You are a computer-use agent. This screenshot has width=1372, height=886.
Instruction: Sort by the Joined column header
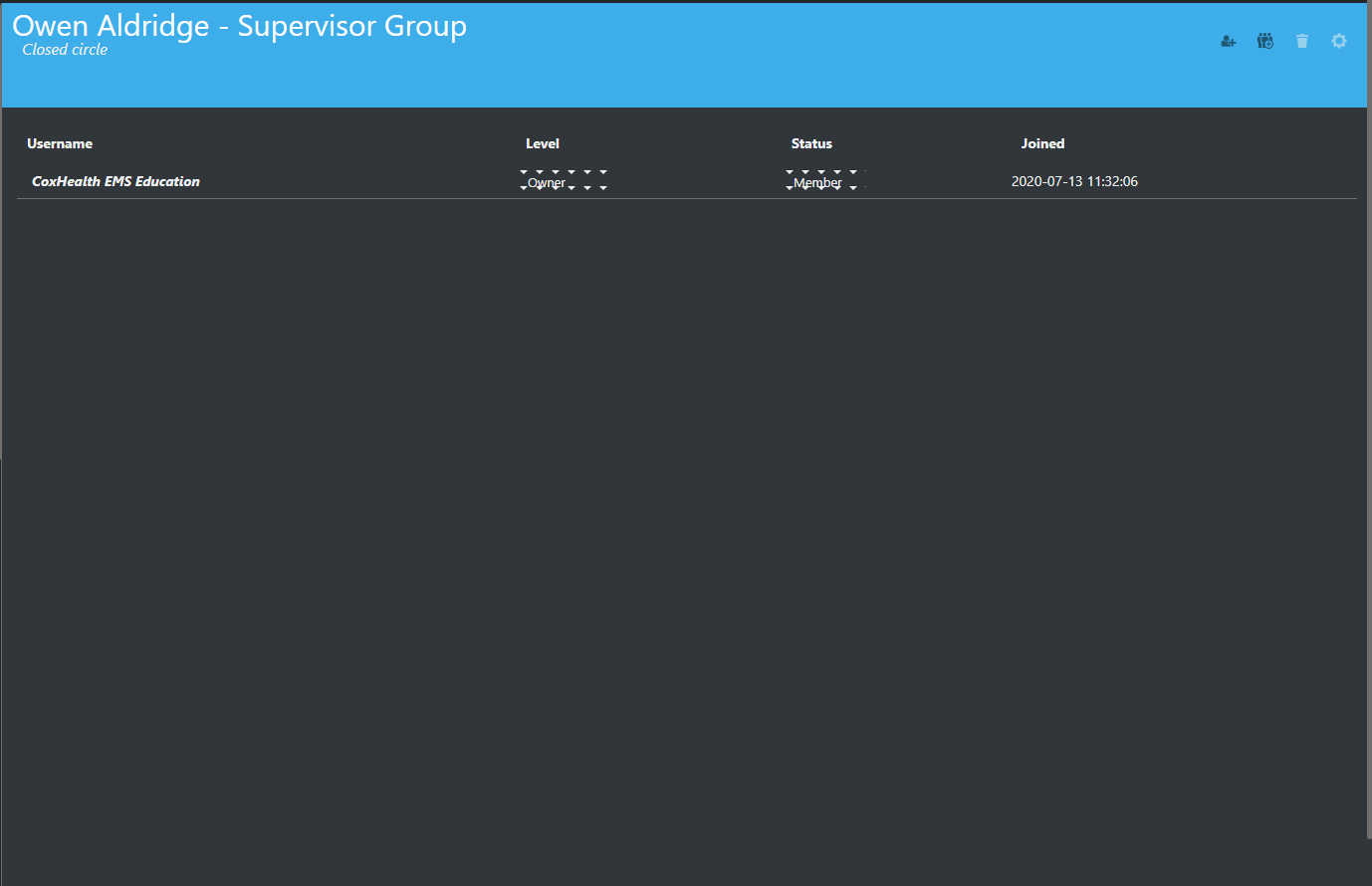pyautogui.click(x=1042, y=143)
